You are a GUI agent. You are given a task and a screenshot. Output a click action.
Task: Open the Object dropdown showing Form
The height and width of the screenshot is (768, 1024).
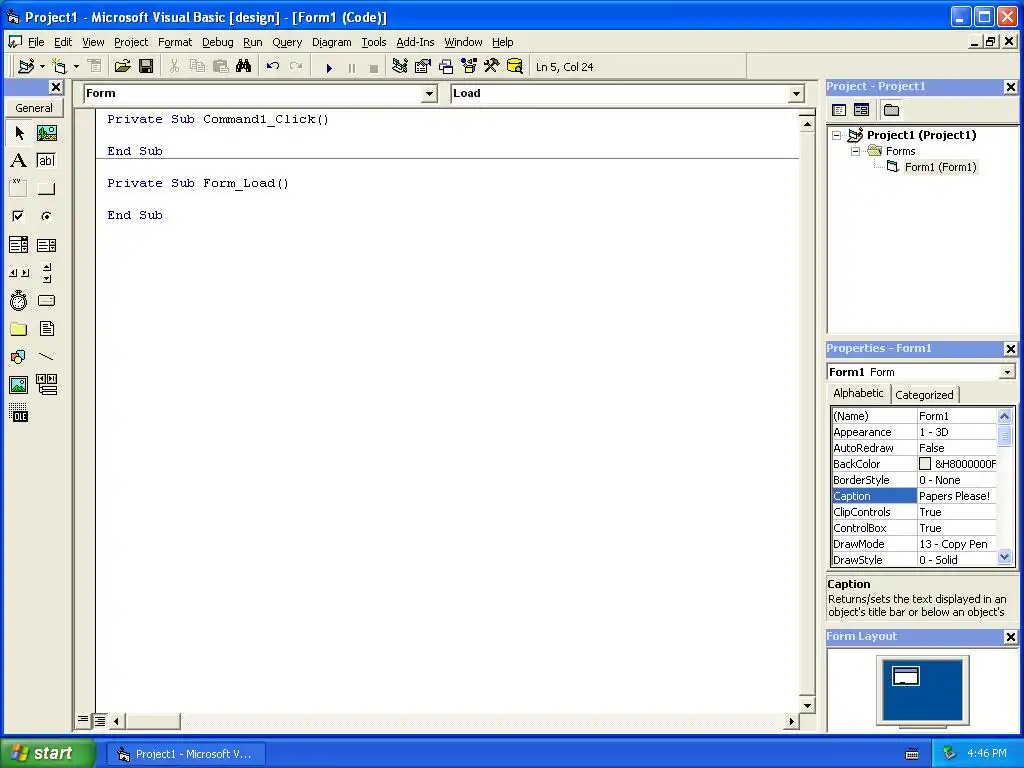click(429, 94)
